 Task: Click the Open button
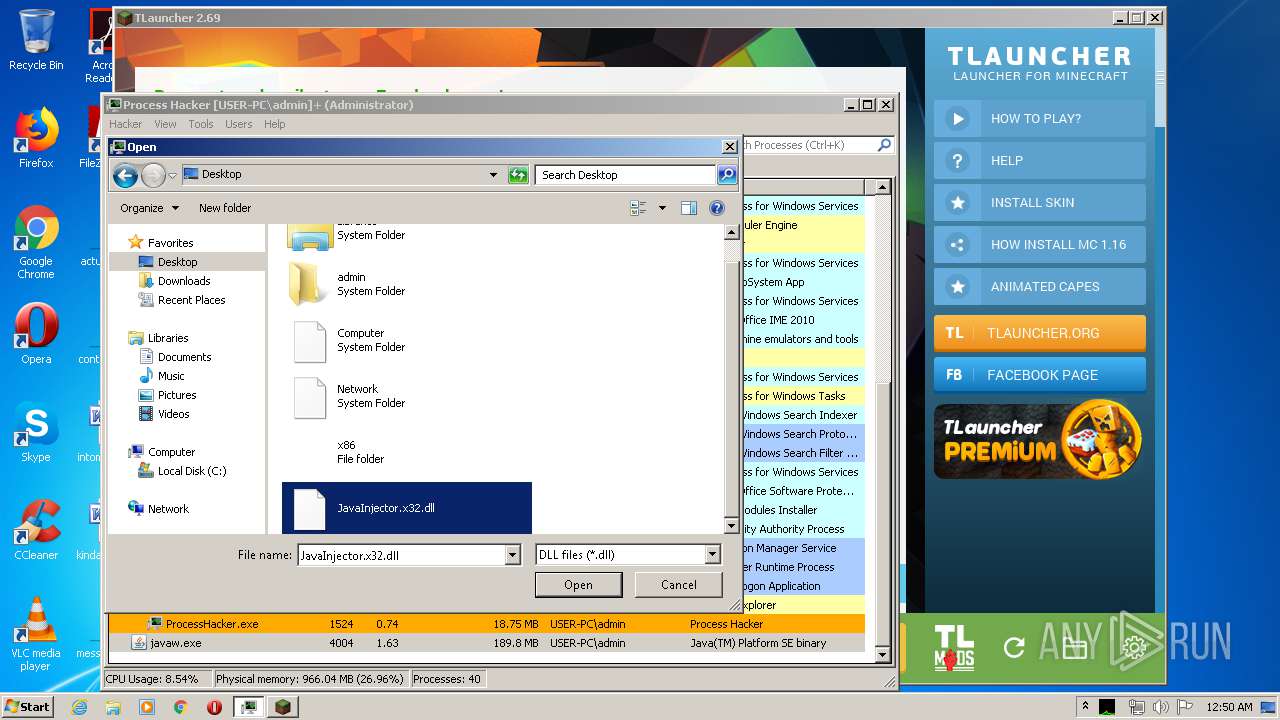[578, 585]
